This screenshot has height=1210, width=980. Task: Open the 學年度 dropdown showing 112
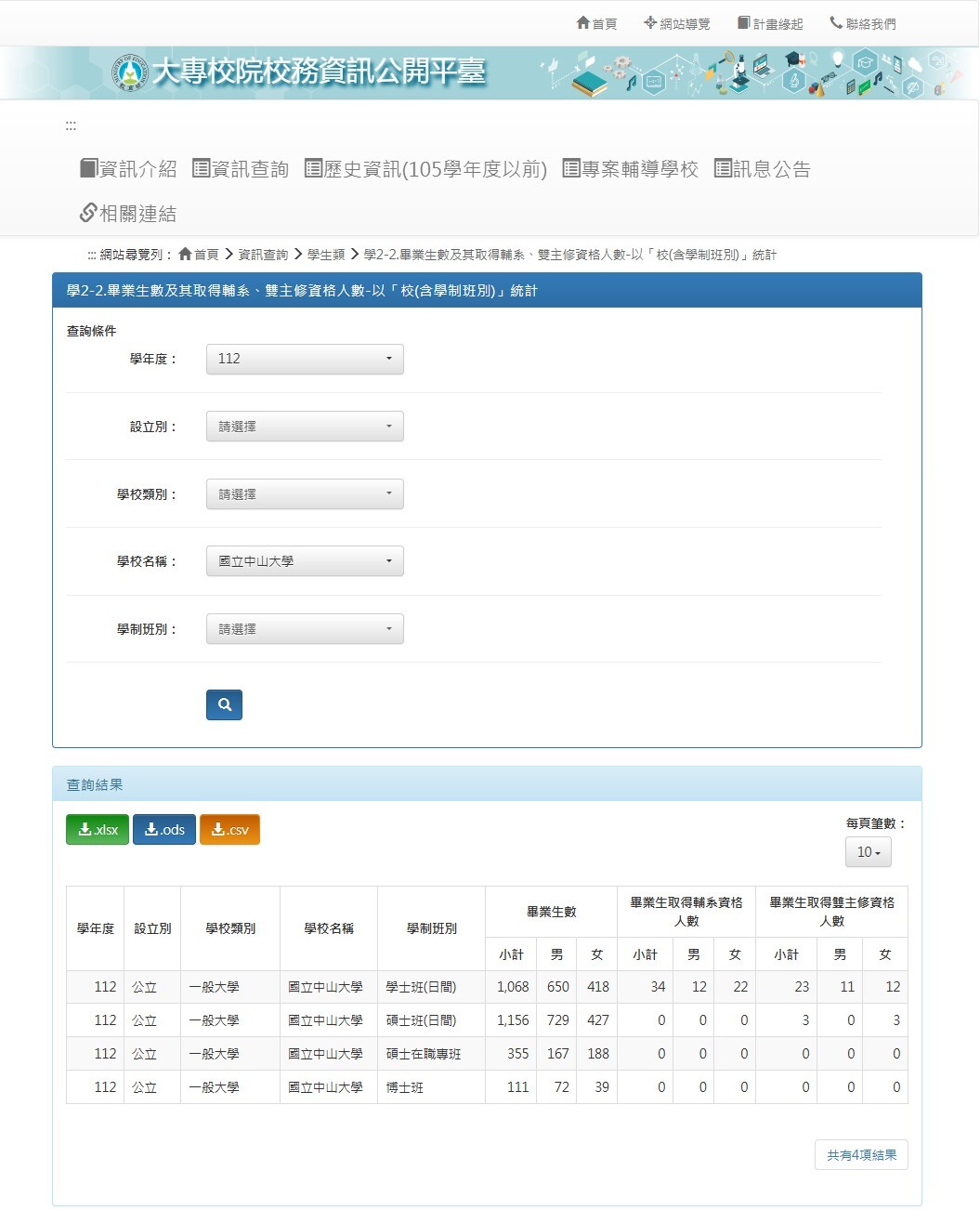click(305, 359)
